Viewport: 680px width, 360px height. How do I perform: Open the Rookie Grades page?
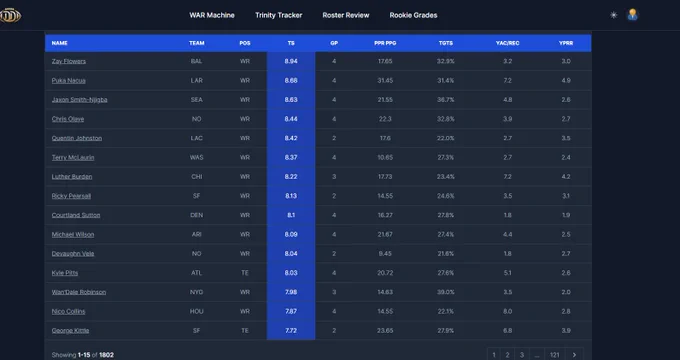[413, 15]
